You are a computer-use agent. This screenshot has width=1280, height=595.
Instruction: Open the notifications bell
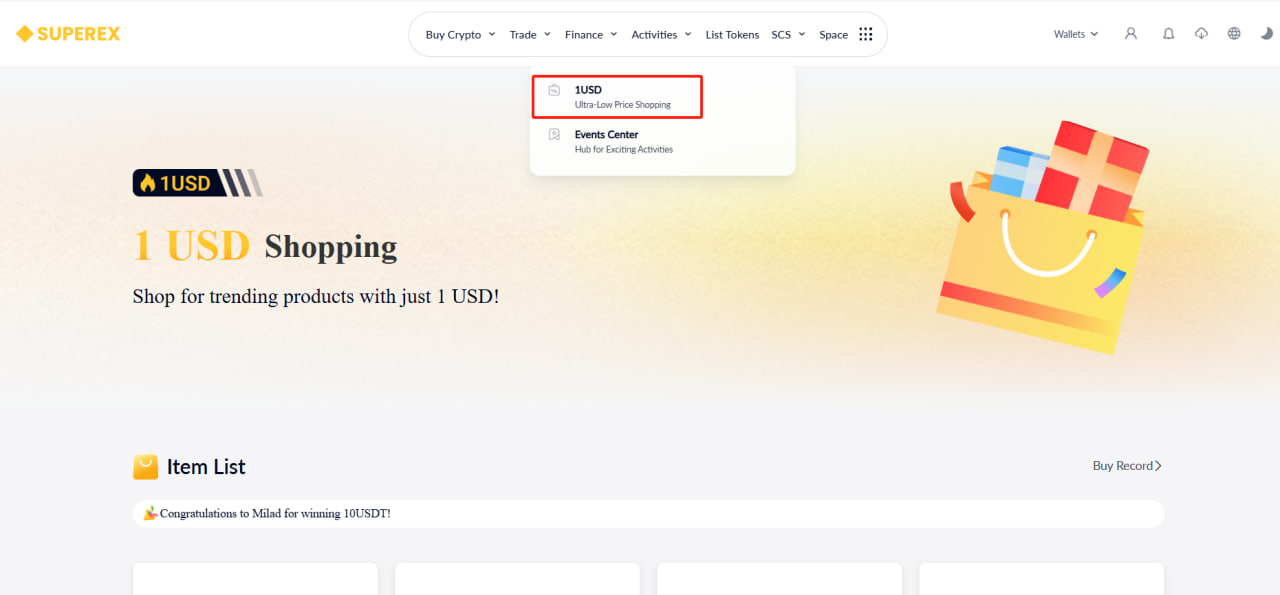pyautogui.click(x=1168, y=33)
